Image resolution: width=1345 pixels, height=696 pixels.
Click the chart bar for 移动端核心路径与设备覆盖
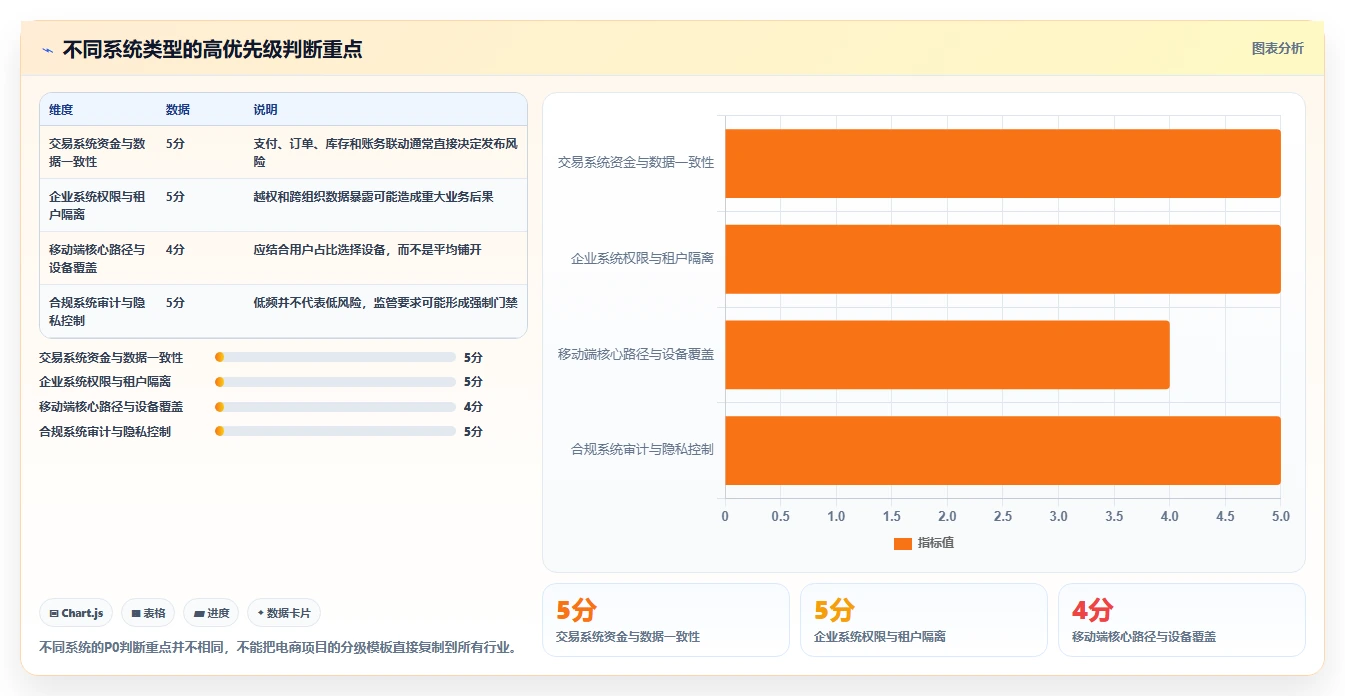point(947,354)
